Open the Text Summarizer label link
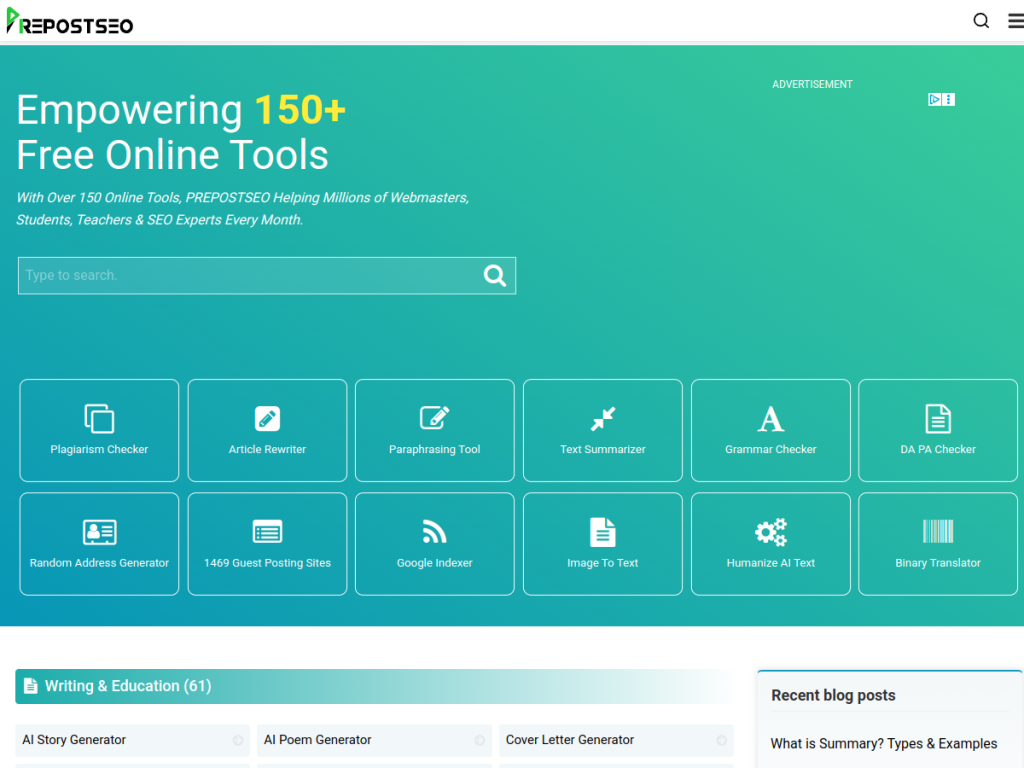Image resolution: width=1024 pixels, height=768 pixels. coord(603,449)
